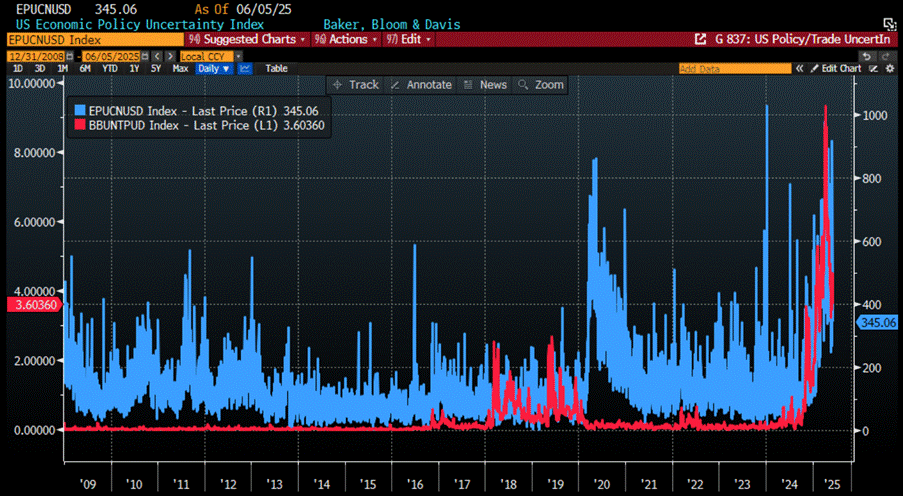Expand the Daily periodicity dropdown
This screenshot has width=903, height=496.
(214, 69)
